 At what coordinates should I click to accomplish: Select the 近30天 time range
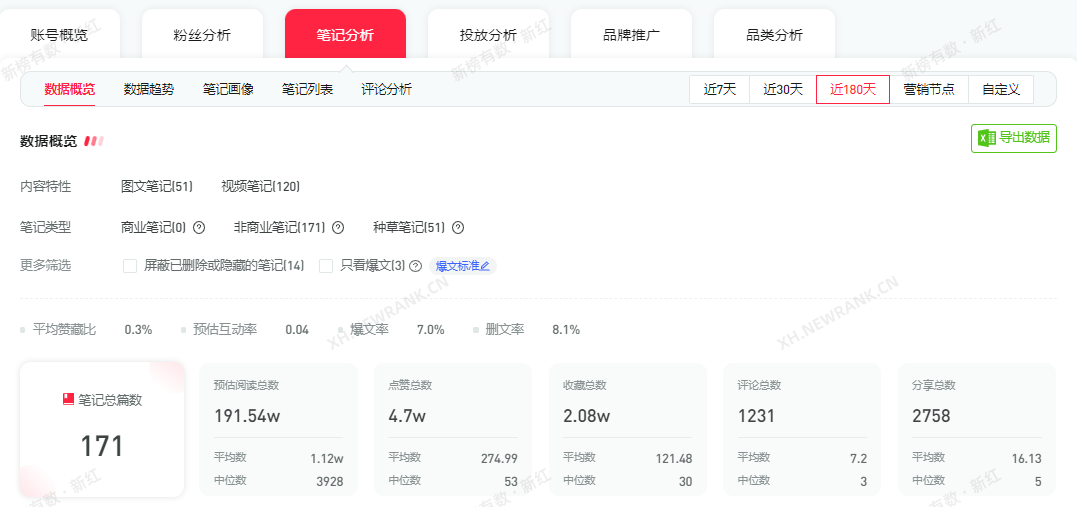[x=783, y=89]
